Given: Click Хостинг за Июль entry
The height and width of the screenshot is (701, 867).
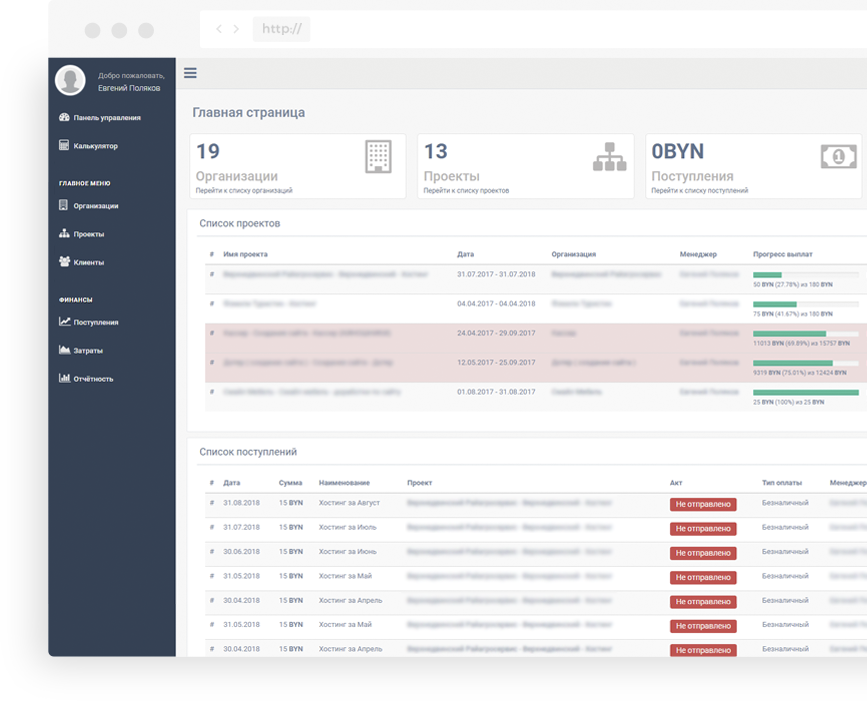Looking at the screenshot, I should (347, 527).
